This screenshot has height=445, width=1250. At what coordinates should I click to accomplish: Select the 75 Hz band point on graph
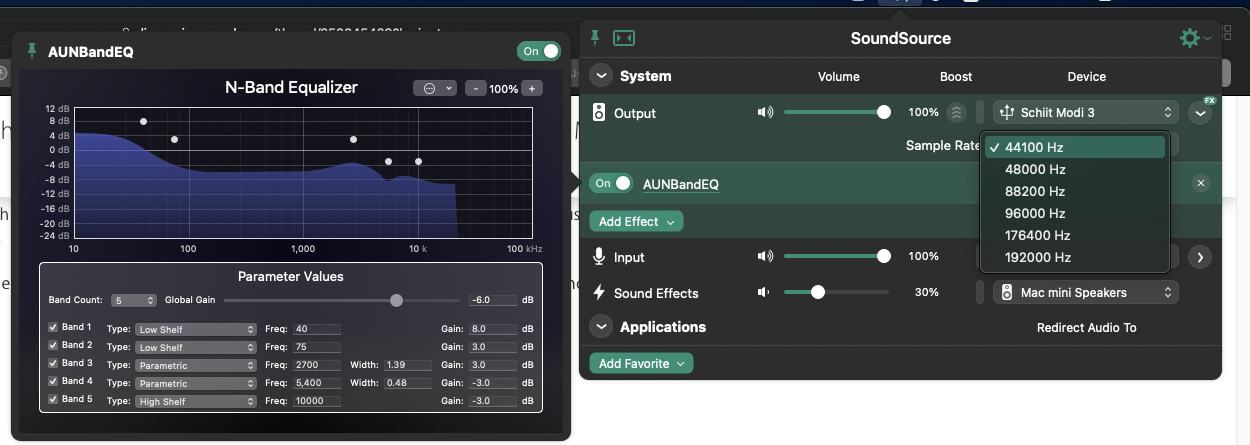(x=175, y=140)
